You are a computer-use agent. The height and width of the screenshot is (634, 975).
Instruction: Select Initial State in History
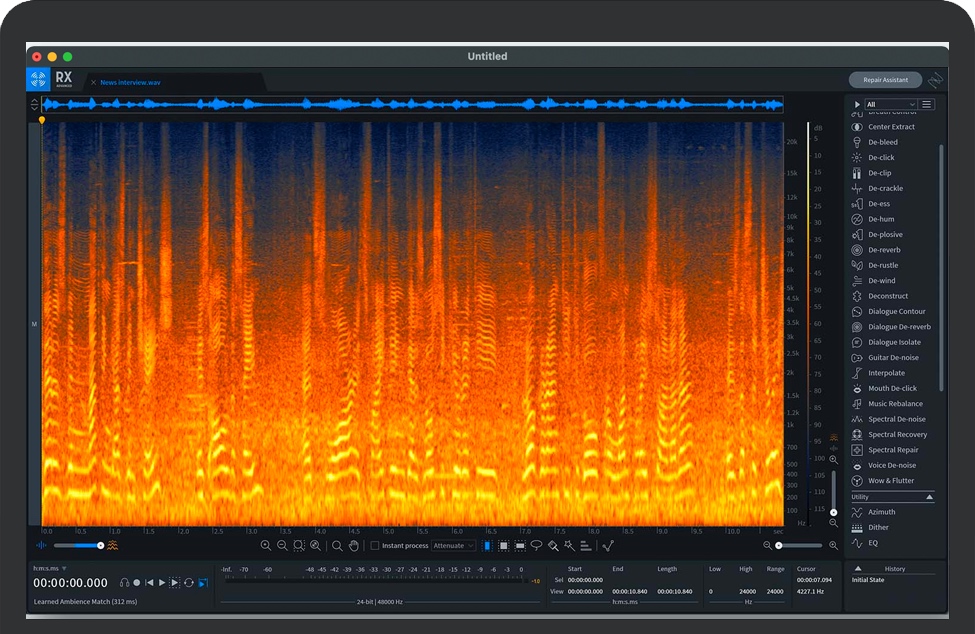coord(868,580)
